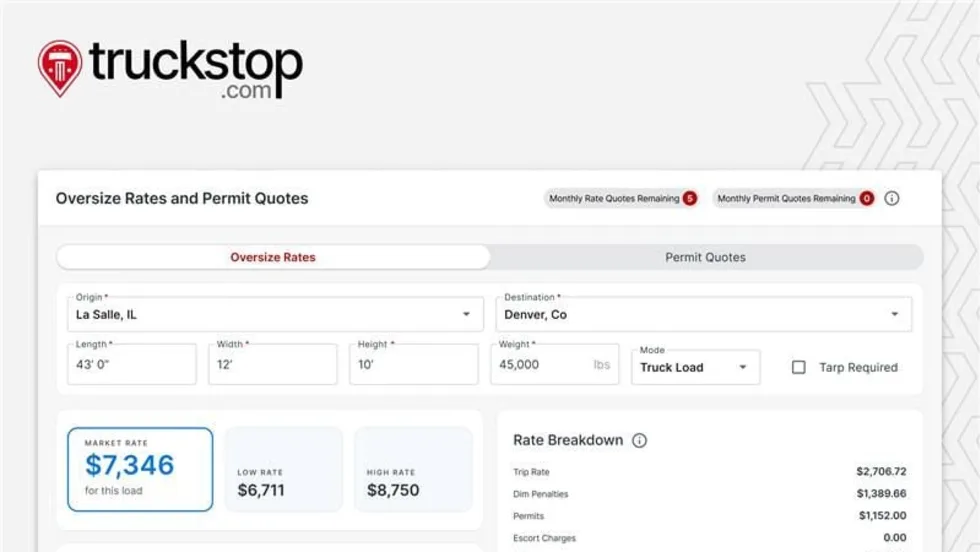Open the Mode Truck Load dropdown
980x552 pixels.
695,368
